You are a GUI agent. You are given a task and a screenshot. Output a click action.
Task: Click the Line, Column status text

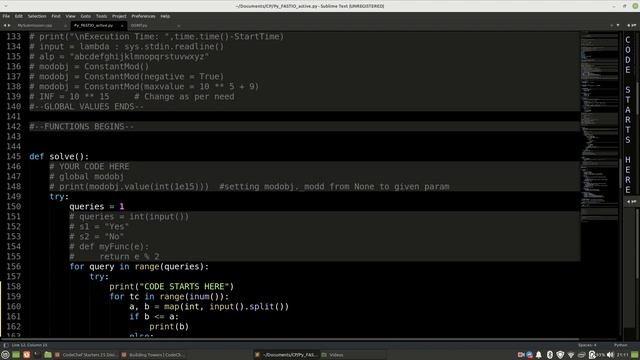[x=29, y=345]
